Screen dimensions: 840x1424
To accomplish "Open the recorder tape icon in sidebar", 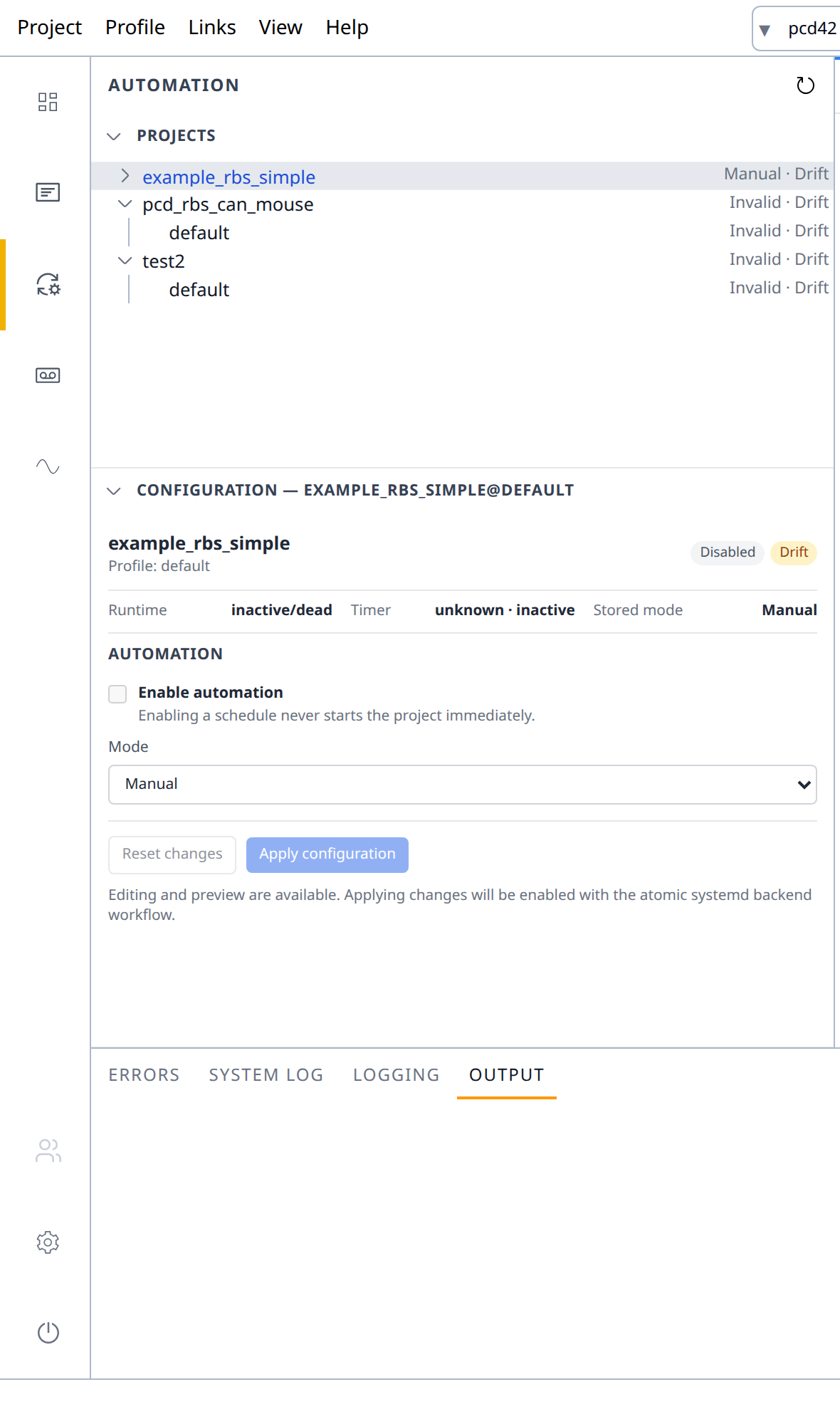I will (48, 375).
